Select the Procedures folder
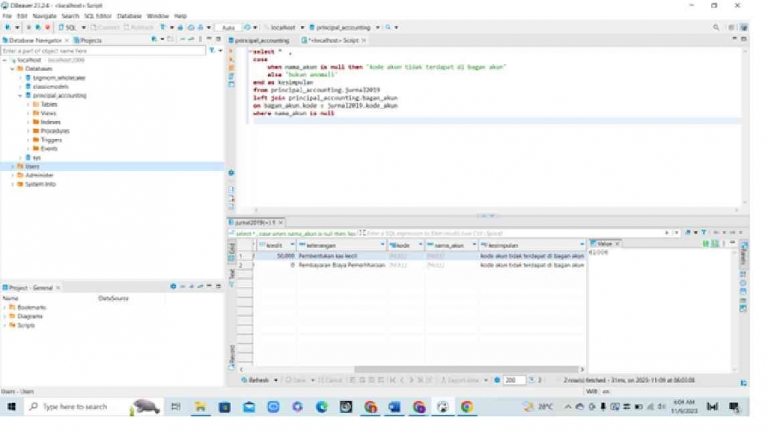770x433 pixels. coord(55,131)
